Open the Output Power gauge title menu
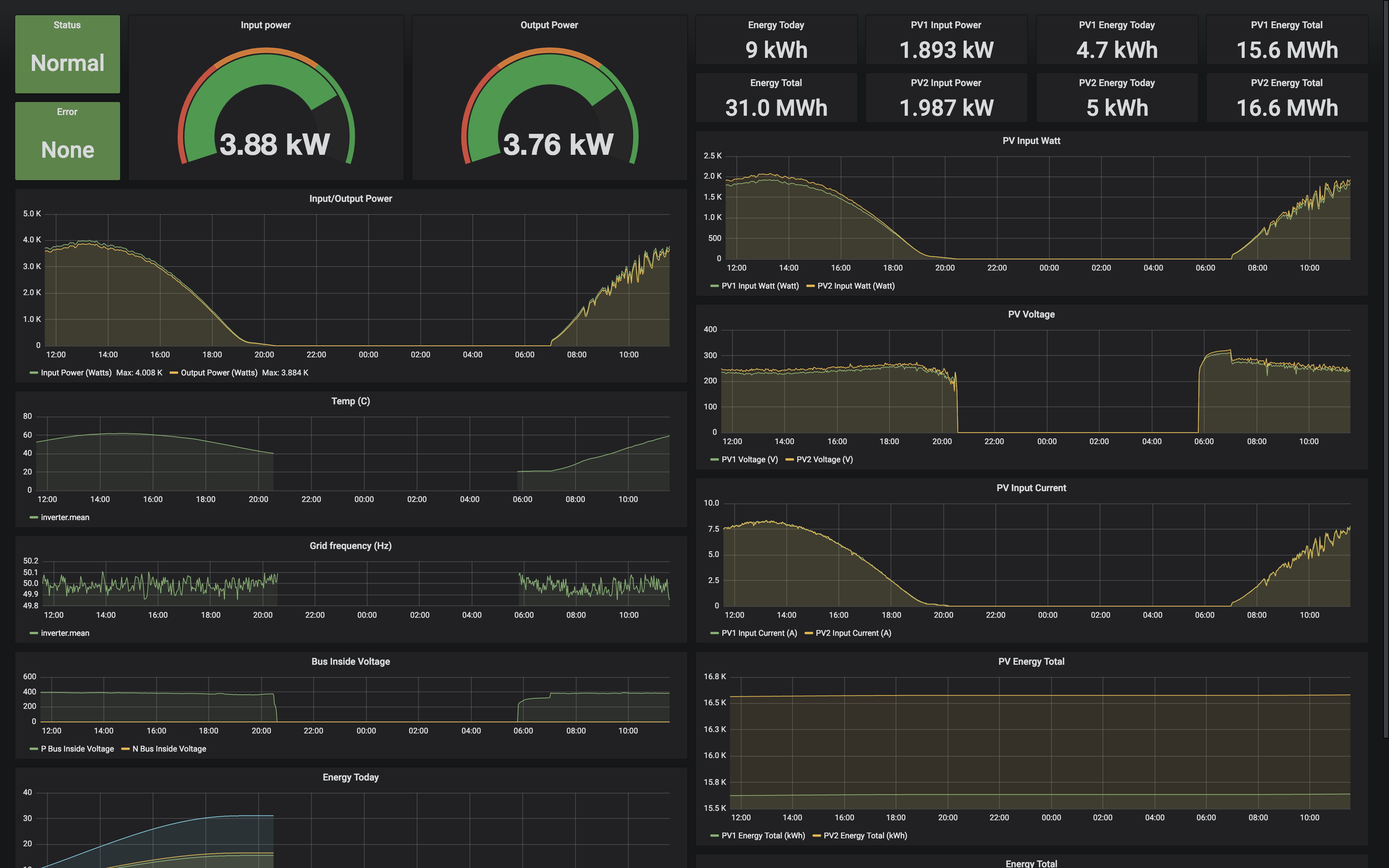1389x868 pixels. 549,25
